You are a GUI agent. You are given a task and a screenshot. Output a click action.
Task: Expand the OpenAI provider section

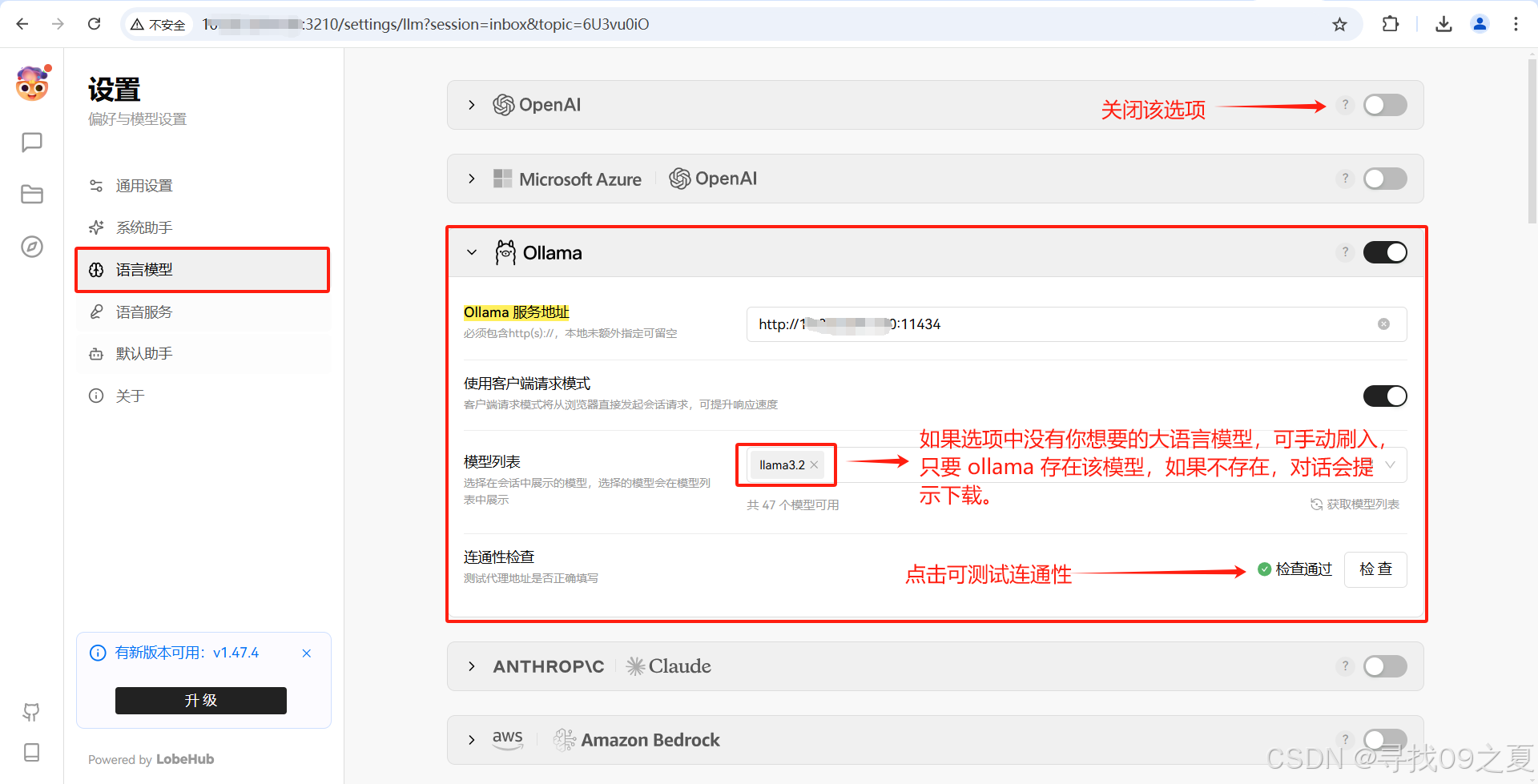472,105
